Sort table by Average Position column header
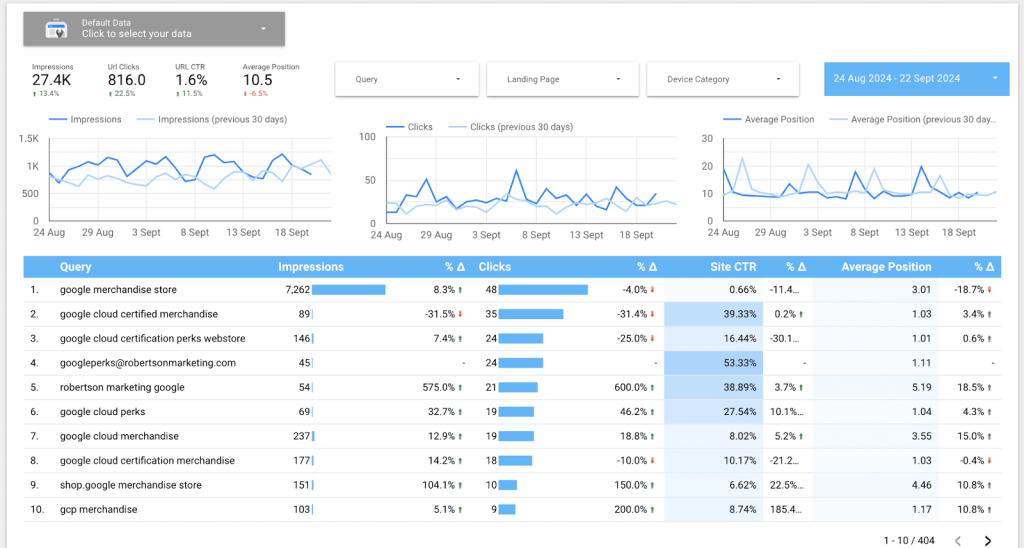Viewport: 1024px width, 548px height. point(886,266)
